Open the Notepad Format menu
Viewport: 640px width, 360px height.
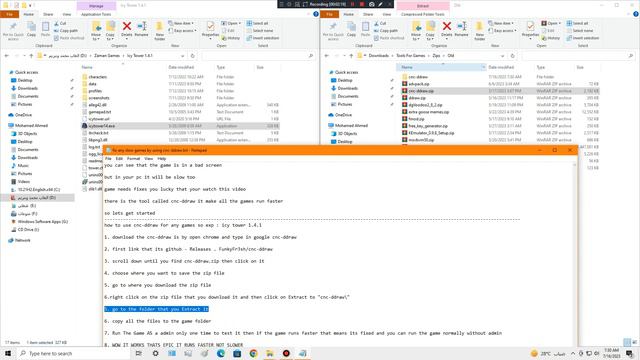(133, 158)
